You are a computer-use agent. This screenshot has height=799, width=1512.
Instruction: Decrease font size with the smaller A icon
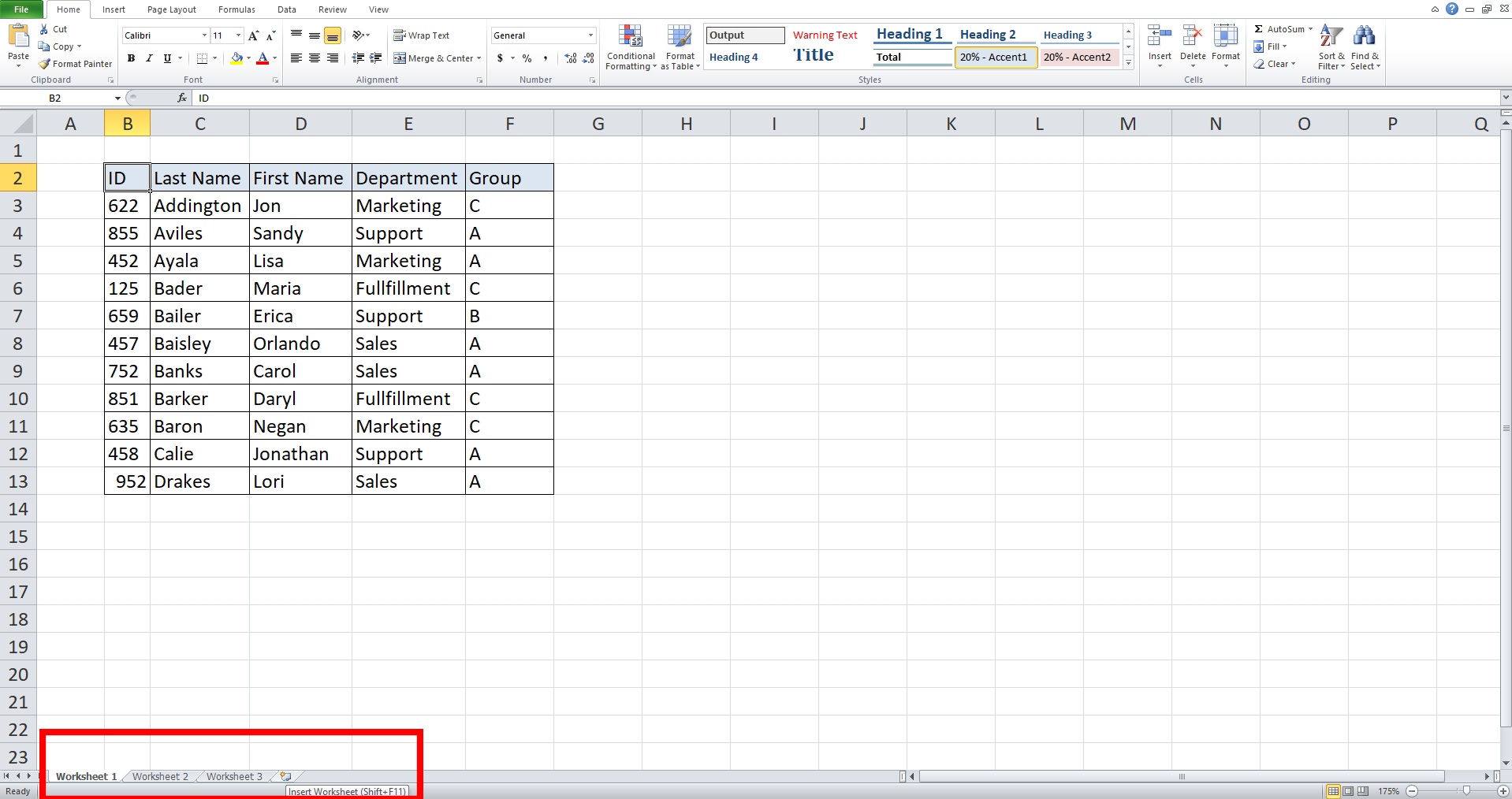pos(270,35)
